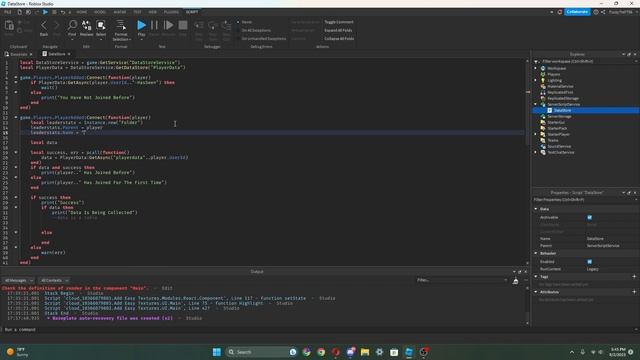Screen dimensions: 640x360
Task: Switch to the TEST ribbon tab
Action: point(138,12)
